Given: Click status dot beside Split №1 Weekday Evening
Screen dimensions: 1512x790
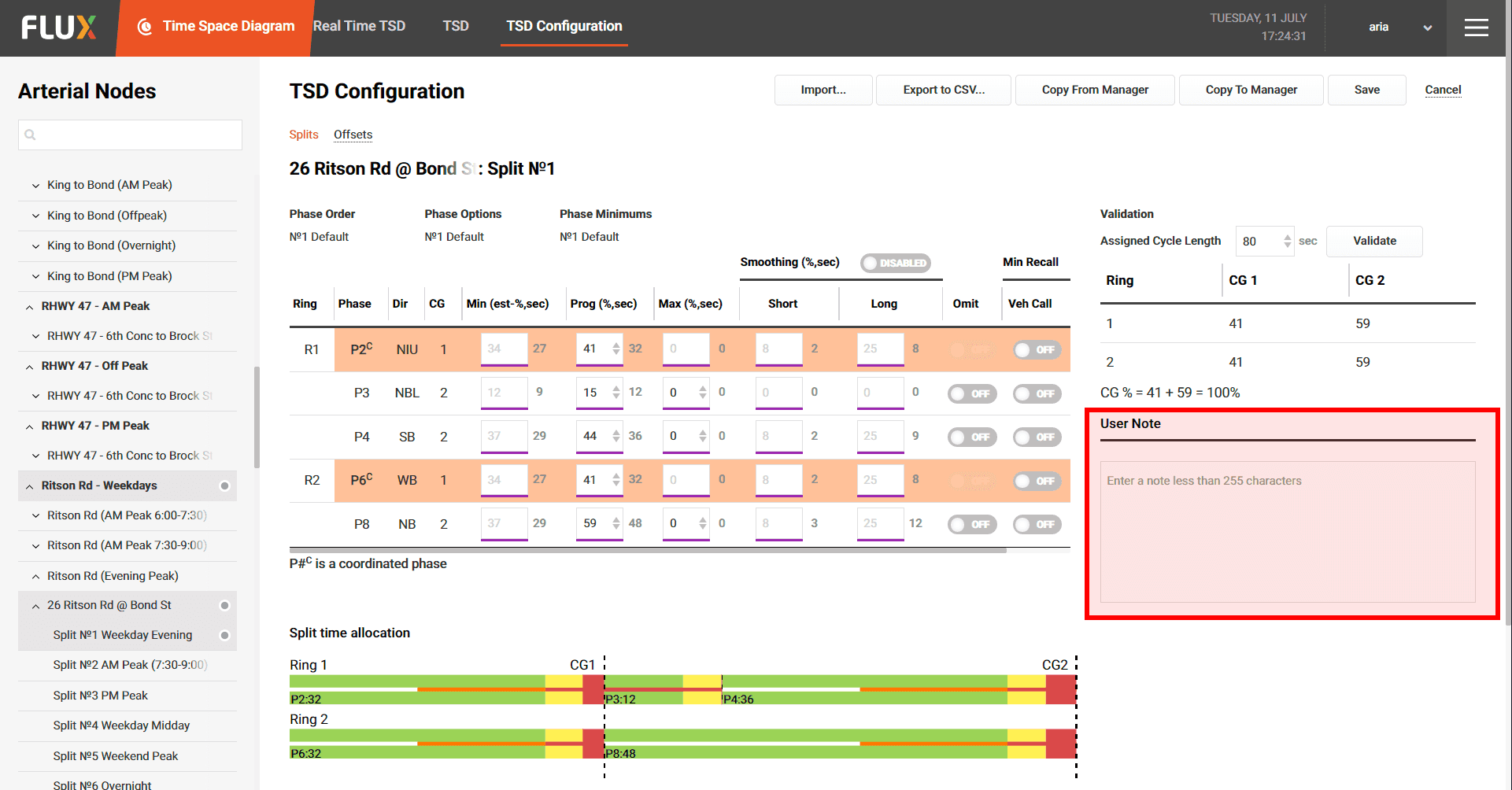Looking at the screenshot, I should [x=224, y=636].
